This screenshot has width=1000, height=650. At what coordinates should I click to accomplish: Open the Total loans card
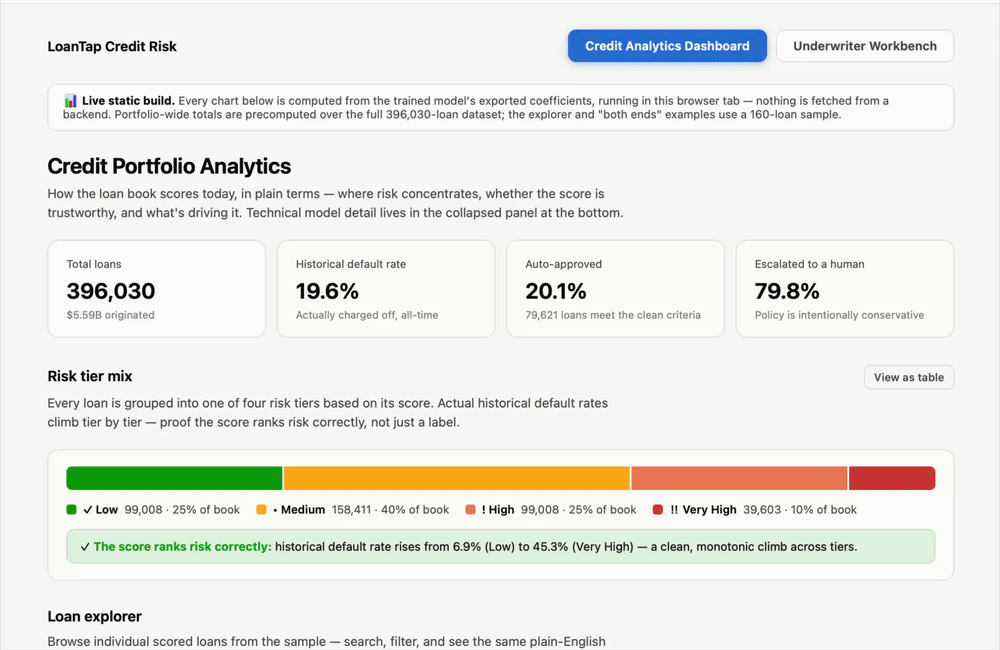pos(156,288)
